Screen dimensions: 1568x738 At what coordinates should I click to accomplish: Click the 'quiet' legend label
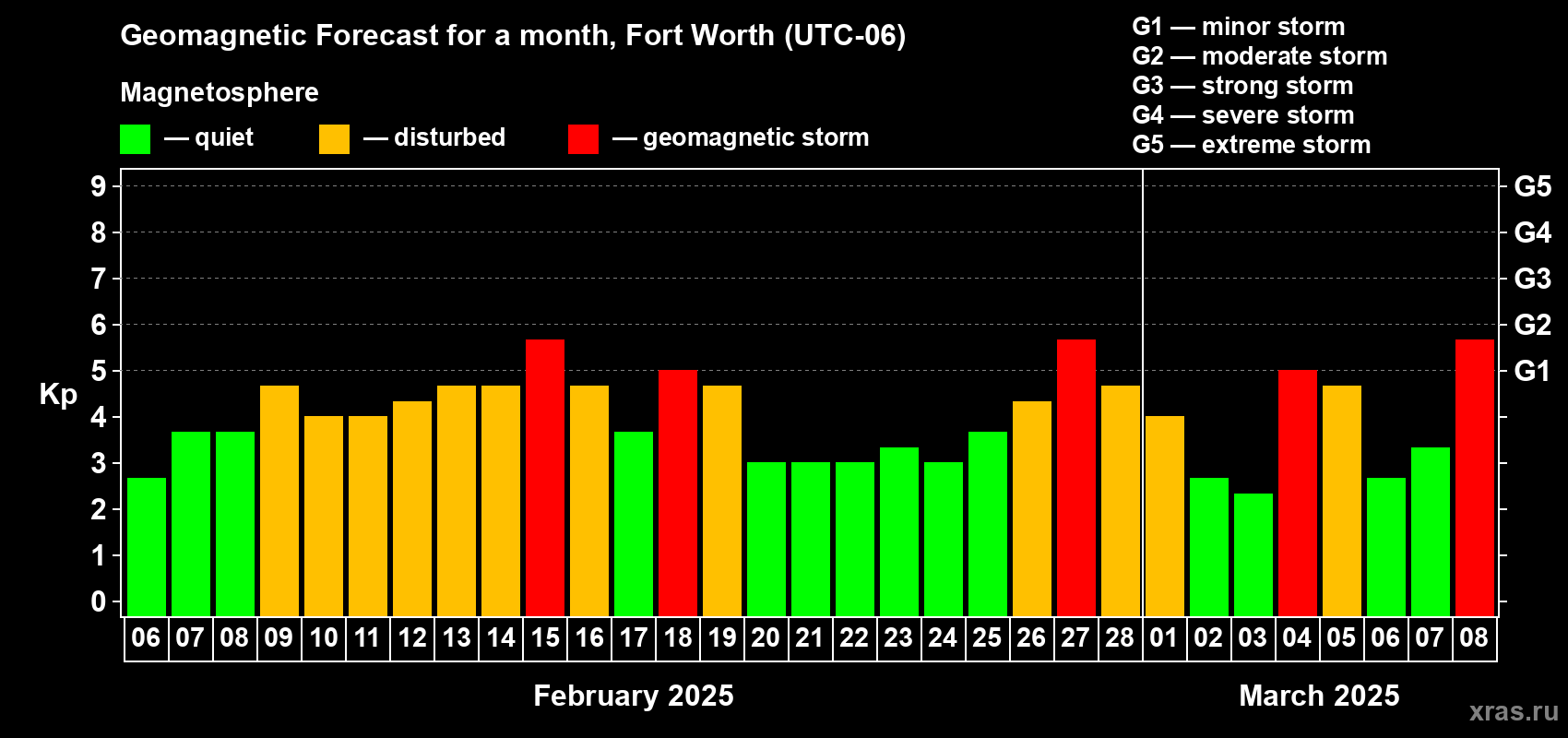(224, 137)
